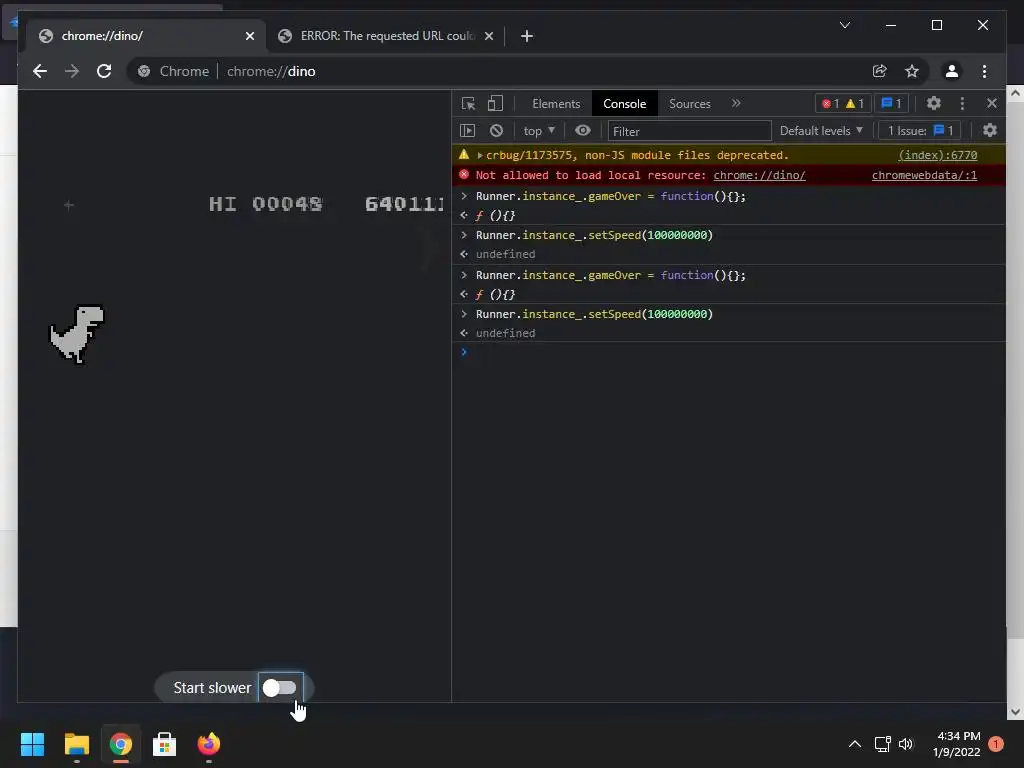
Task: Open DevTools settings gear
Action: [x=934, y=103]
